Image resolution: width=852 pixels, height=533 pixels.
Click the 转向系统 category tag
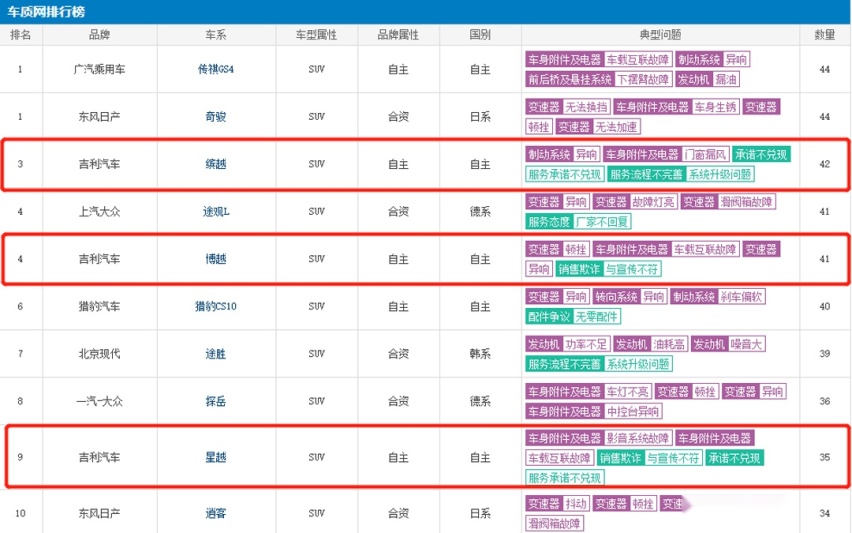click(x=616, y=297)
